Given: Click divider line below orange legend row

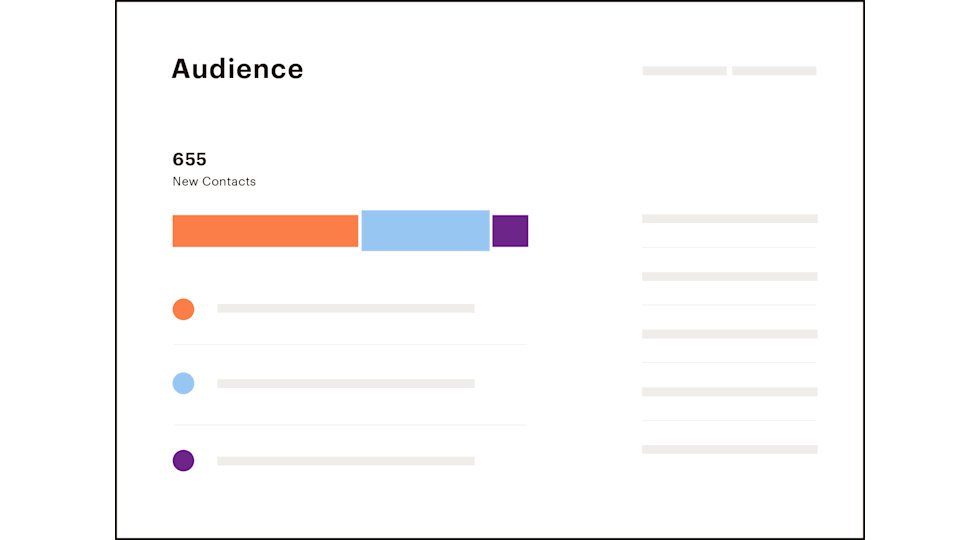Looking at the screenshot, I should tap(350, 345).
